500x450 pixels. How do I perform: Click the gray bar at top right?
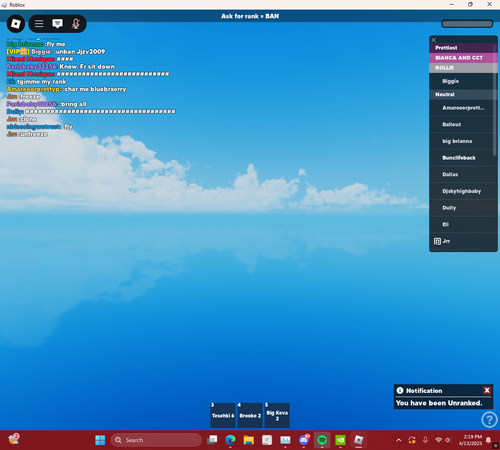[467, 24]
